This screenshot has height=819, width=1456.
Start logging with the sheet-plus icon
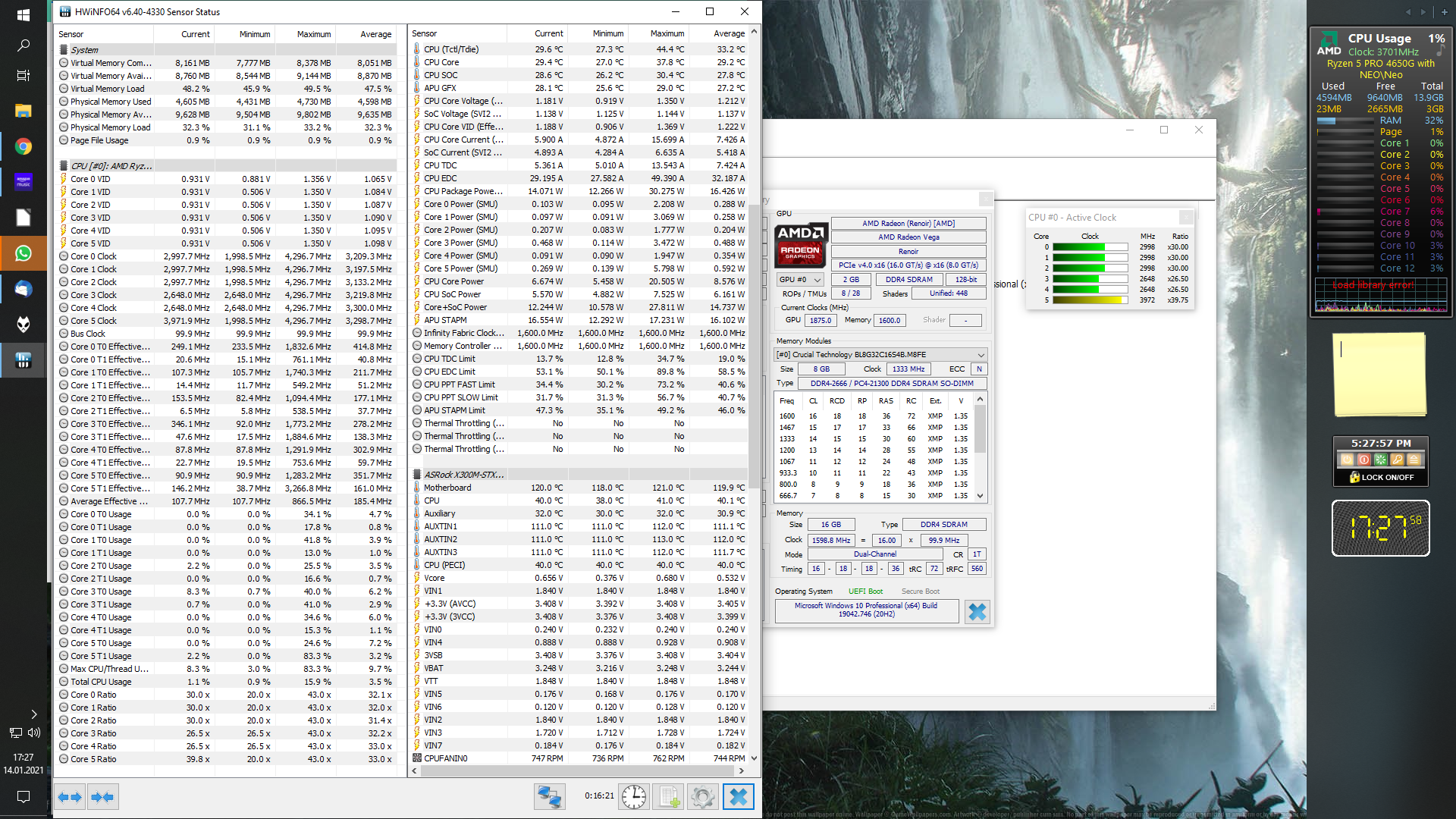[x=669, y=797]
